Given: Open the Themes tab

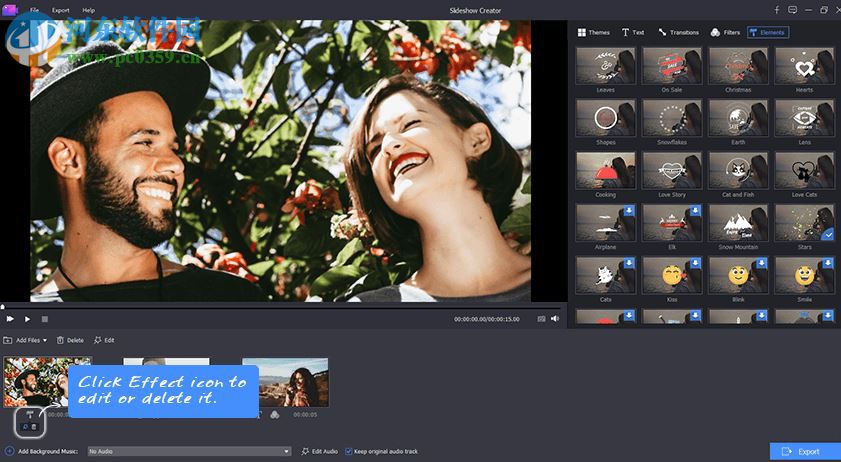Looking at the screenshot, I should point(593,32).
